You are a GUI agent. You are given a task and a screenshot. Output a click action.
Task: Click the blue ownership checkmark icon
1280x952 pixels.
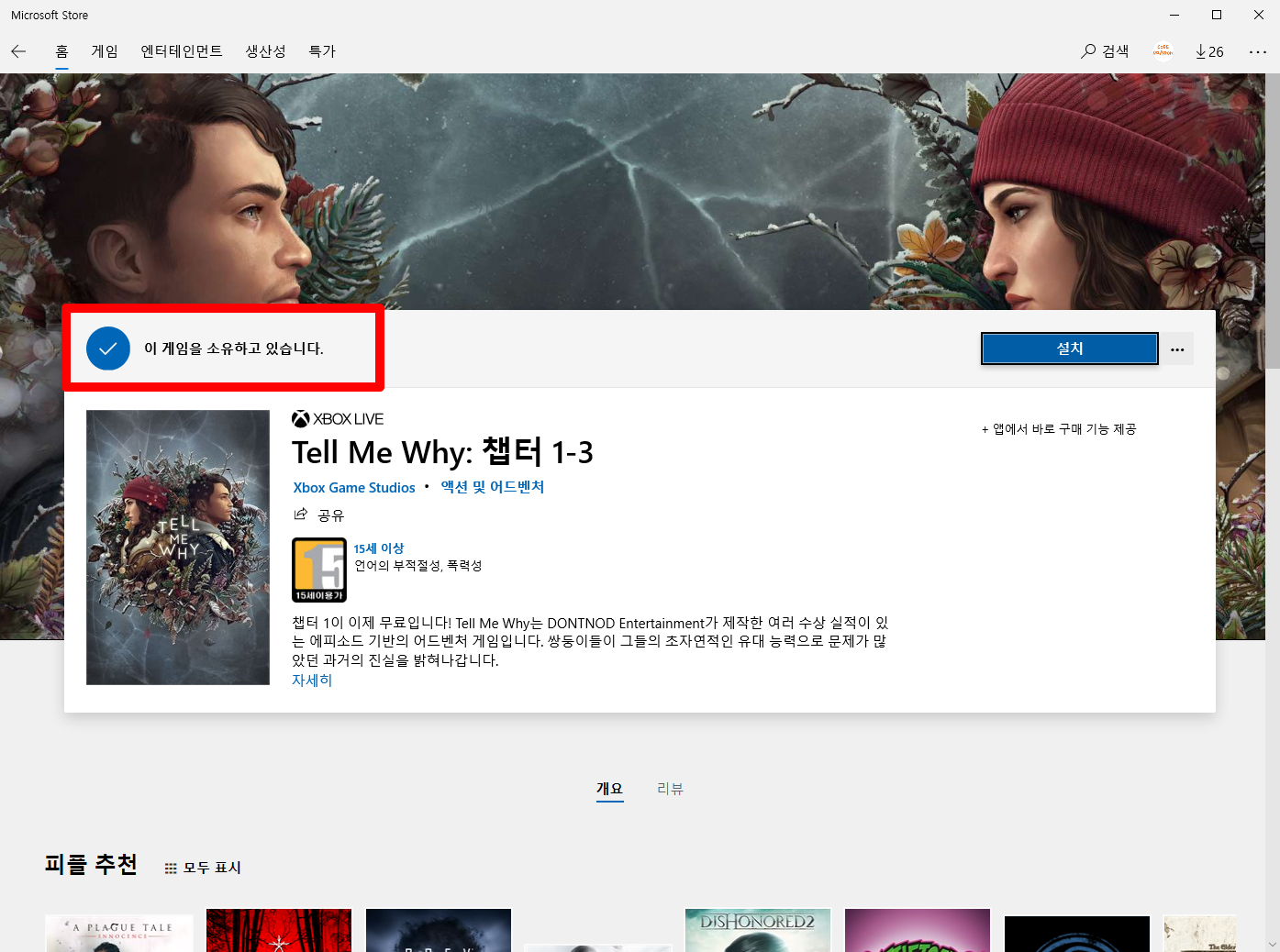coord(108,349)
